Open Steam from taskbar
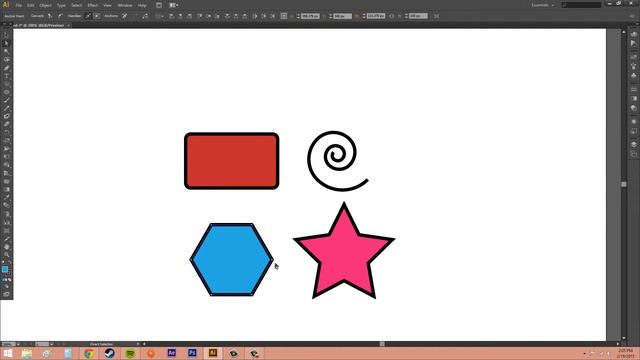Viewport: 640px width, 360px height. pyautogui.click(x=109, y=353)
